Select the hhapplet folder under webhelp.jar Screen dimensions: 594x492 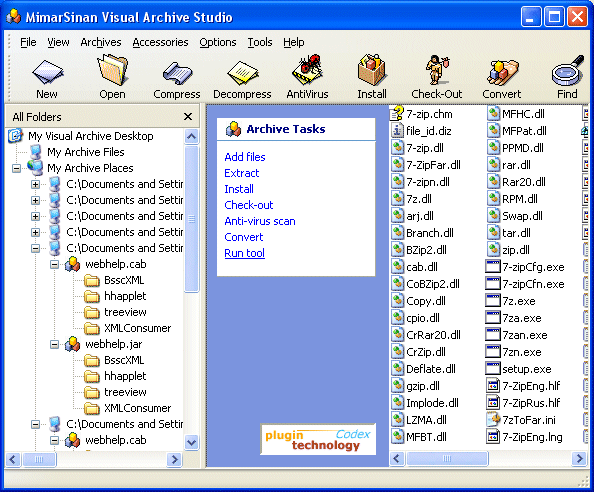click(x=115, y=376)
